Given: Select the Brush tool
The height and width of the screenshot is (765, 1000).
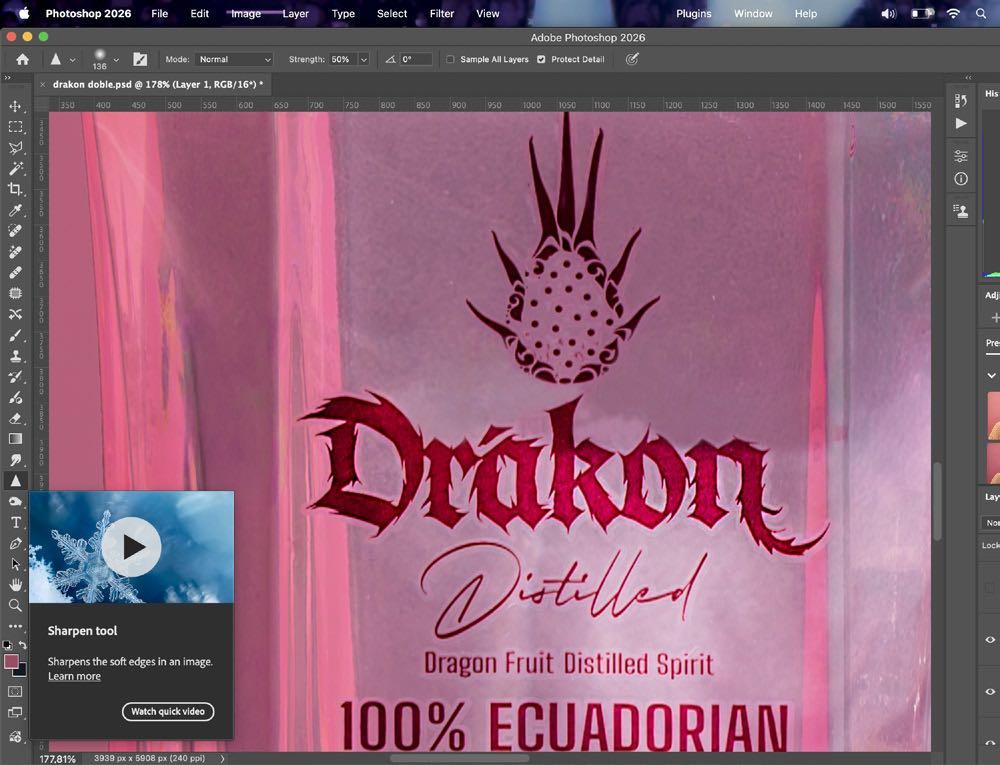Looking at the screenshot, I should (x=15, y=335).
